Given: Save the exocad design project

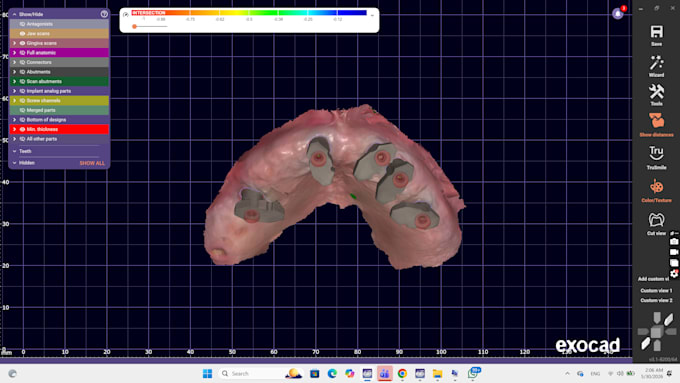Looking at the screenshot, I should [x=656, y=36].
